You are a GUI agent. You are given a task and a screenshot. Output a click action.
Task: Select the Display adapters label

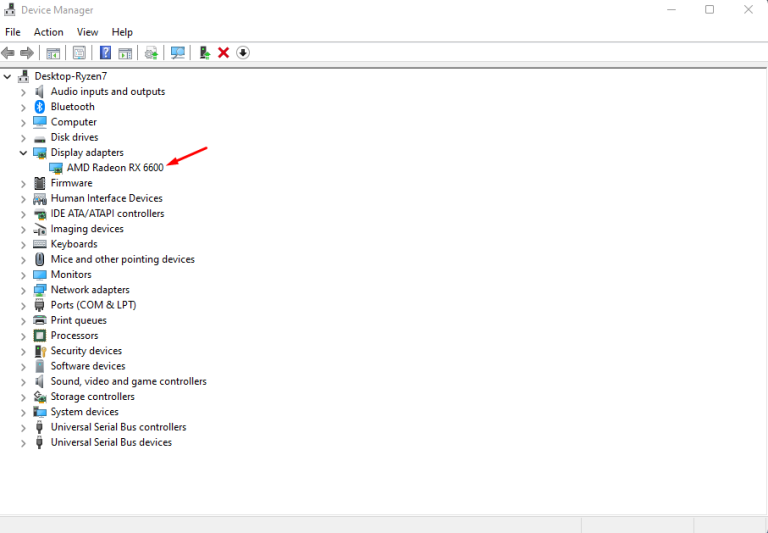pyautogui.click(x=87, y=152)
